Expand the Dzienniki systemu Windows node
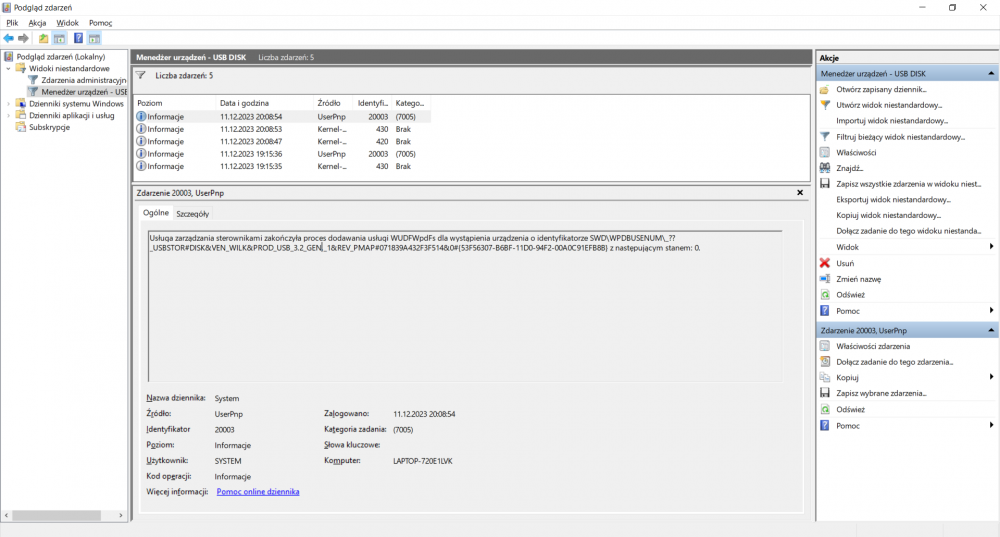This screenshot has height=537, width=1000. point(9,103)
